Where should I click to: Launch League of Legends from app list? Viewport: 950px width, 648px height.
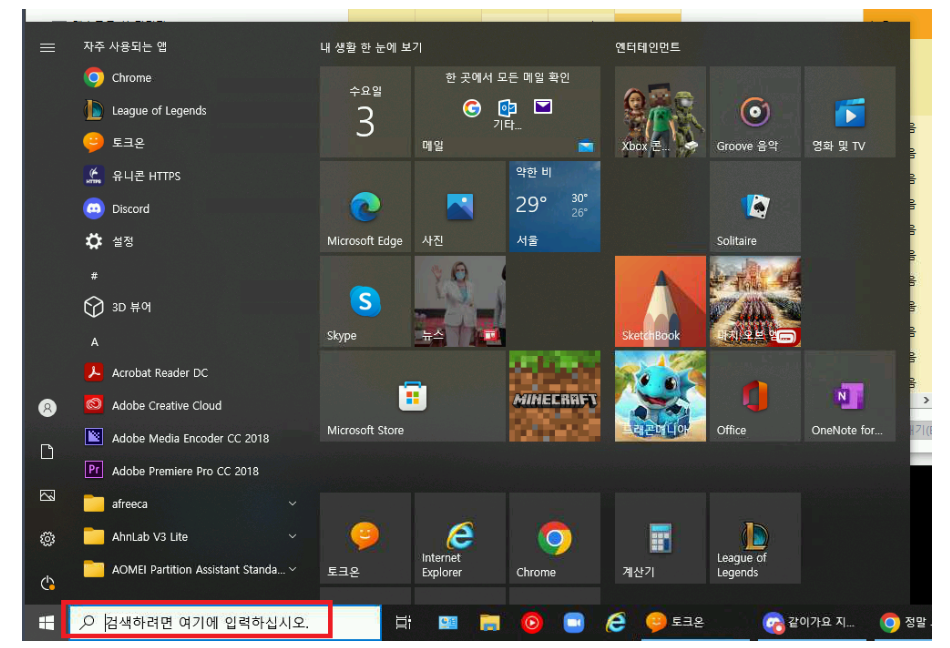(x=191, y=110)
